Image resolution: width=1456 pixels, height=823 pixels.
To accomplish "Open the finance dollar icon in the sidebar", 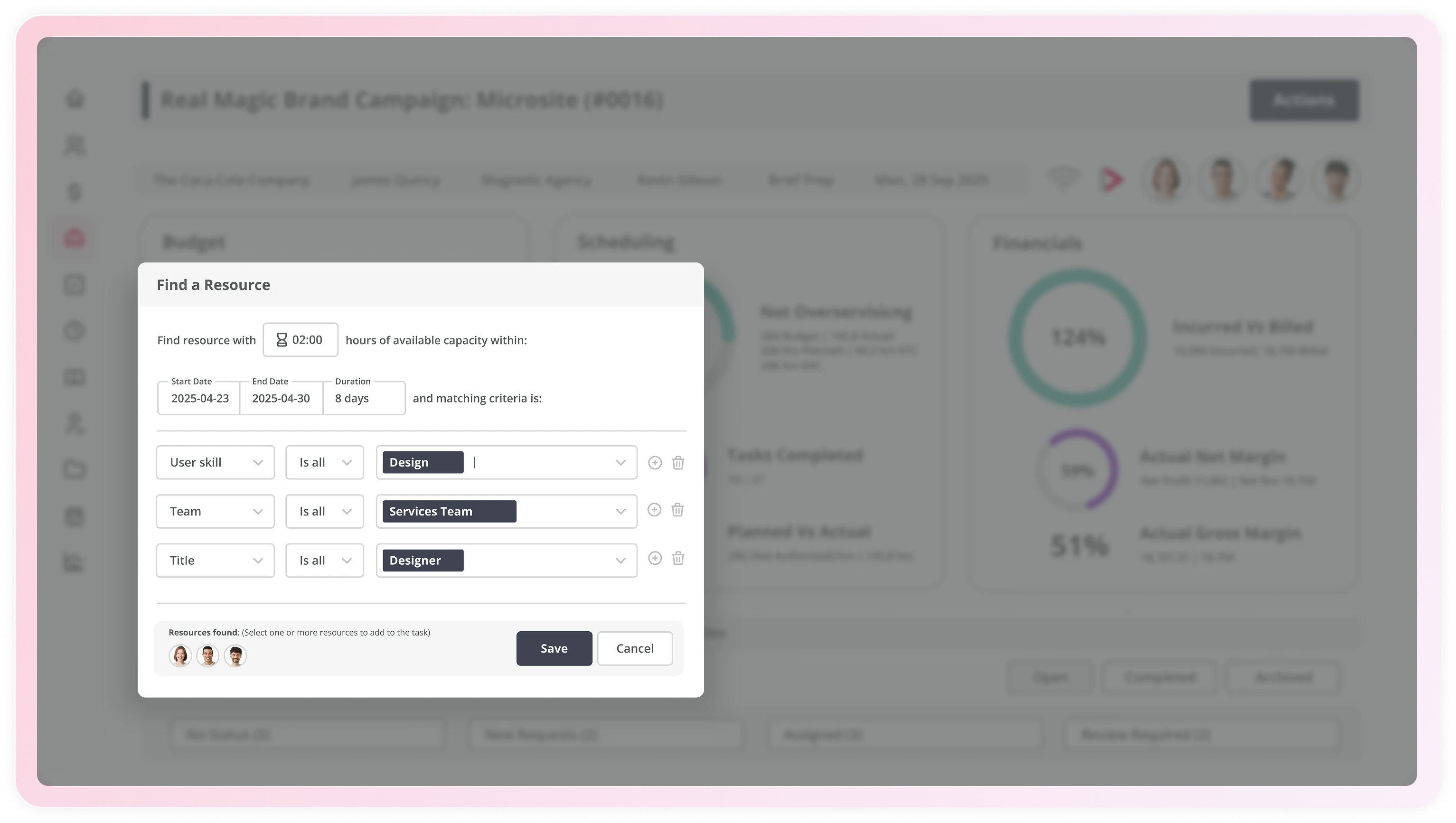I will click(74, 192).
